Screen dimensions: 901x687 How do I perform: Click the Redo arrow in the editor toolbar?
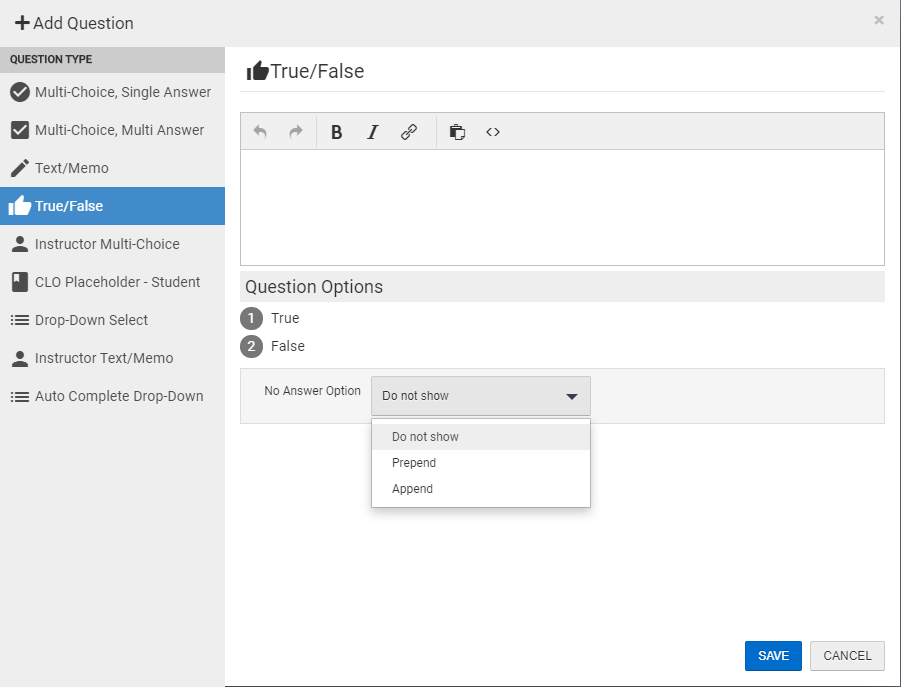295,132
